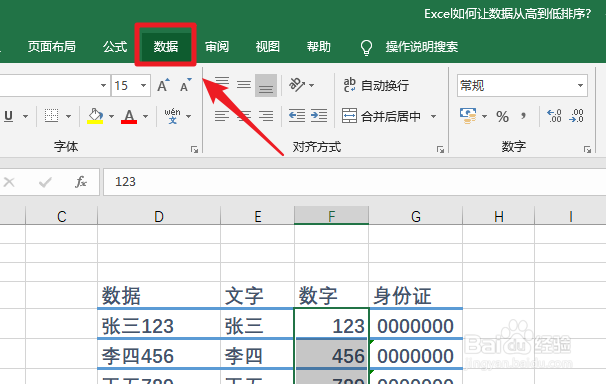Select the 审阅 tab
The height and width of the screenshot is (384, 606).
(x=217, y=46)
